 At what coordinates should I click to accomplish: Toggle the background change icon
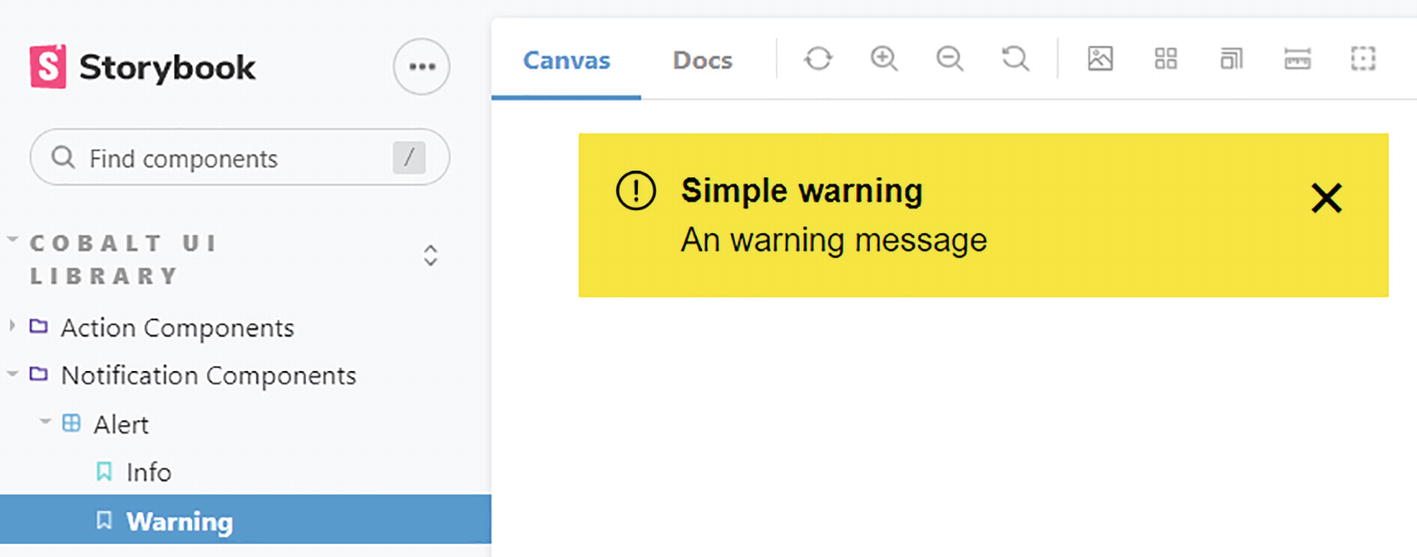(x=1100, y=60)
